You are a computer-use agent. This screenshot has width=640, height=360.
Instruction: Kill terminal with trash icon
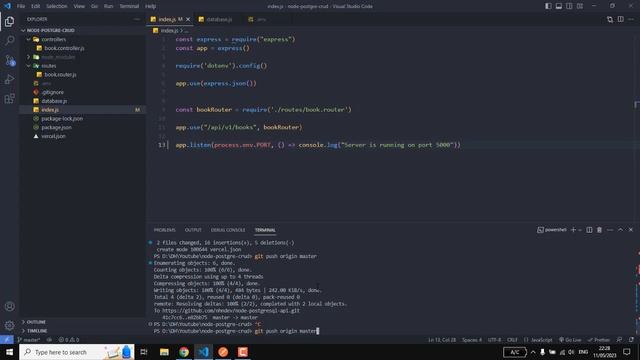599,230
